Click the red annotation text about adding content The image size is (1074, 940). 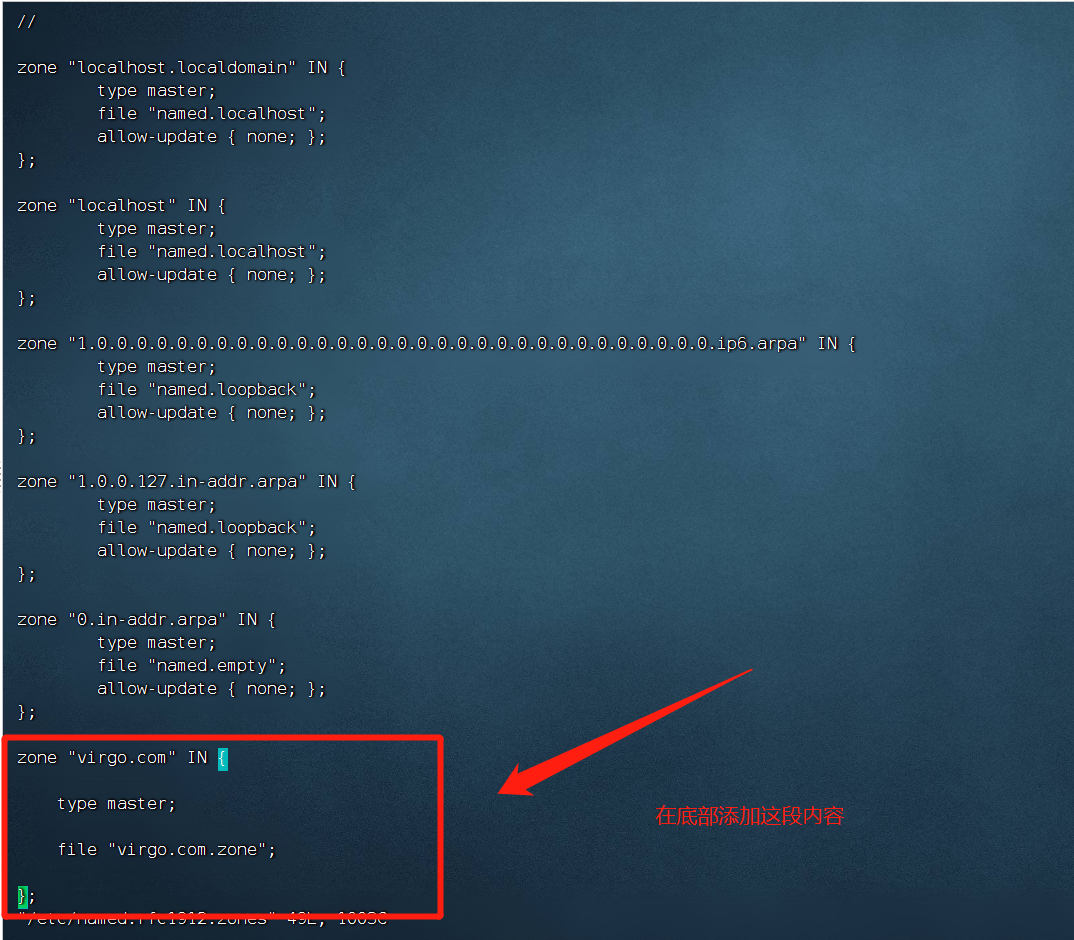pyautogui.click(x=749, y=815)
